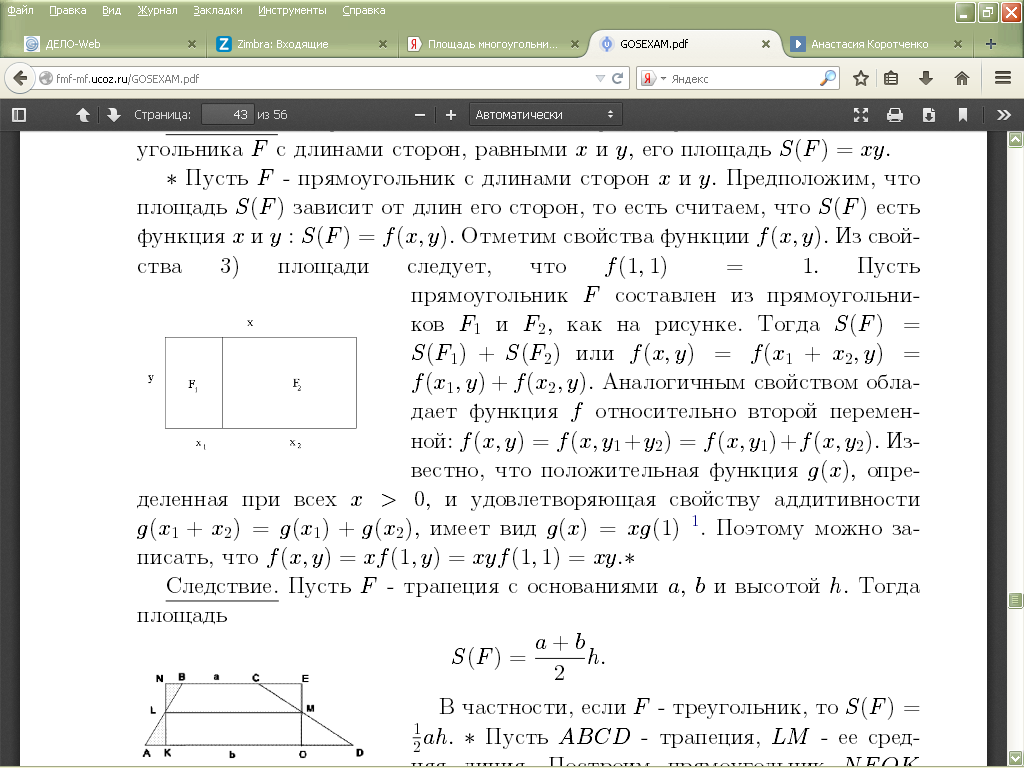1024x768 pixels.
Task: Click the text 'из 56' page count
Action: (272, 115)
